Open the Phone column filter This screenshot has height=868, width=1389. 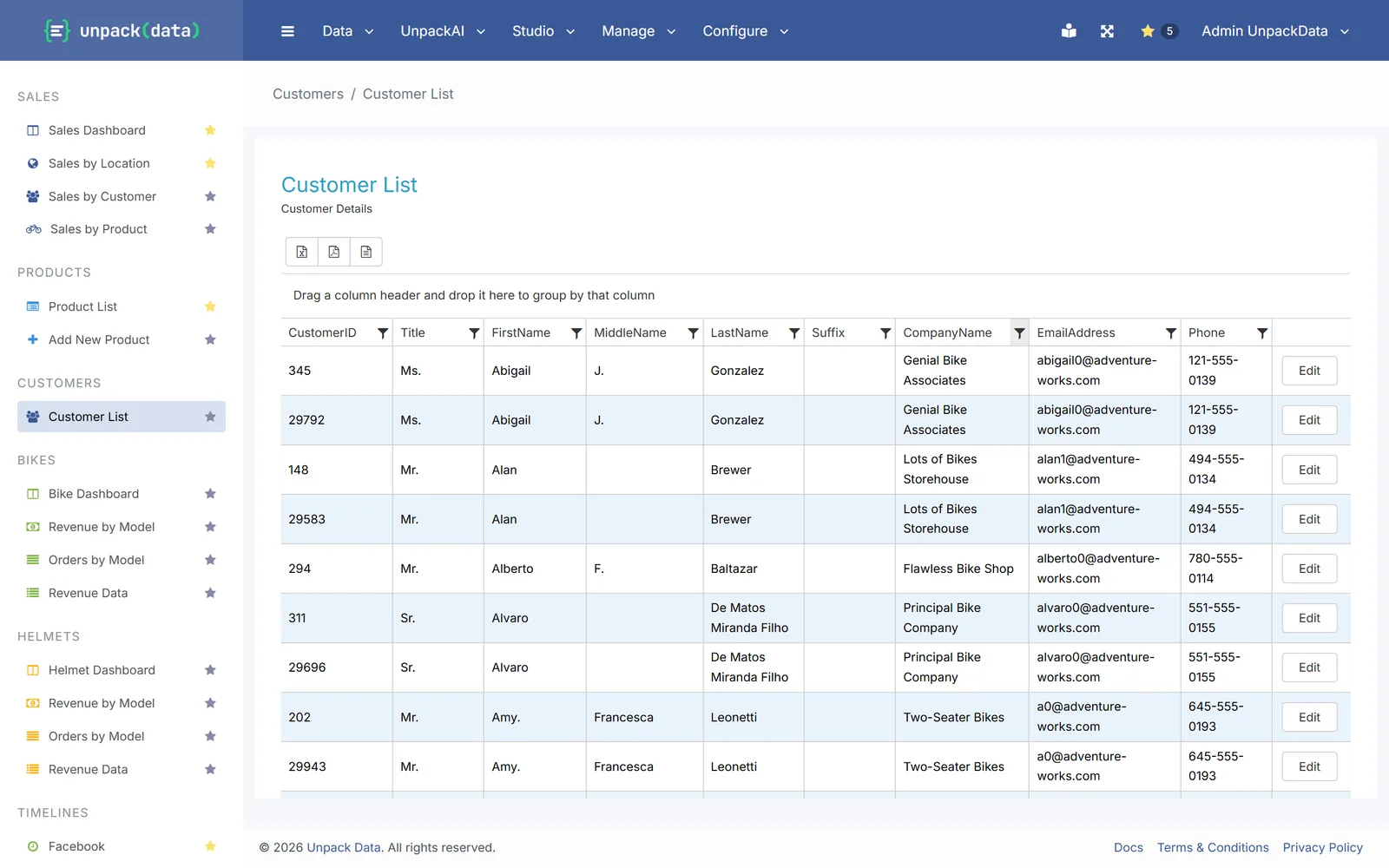point(1262,333)
